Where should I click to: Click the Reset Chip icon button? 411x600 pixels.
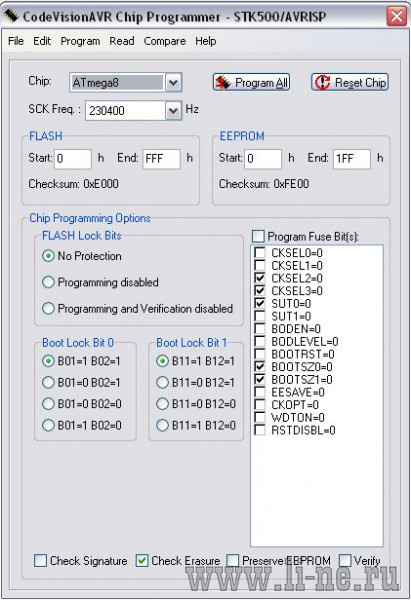point(350,82)
